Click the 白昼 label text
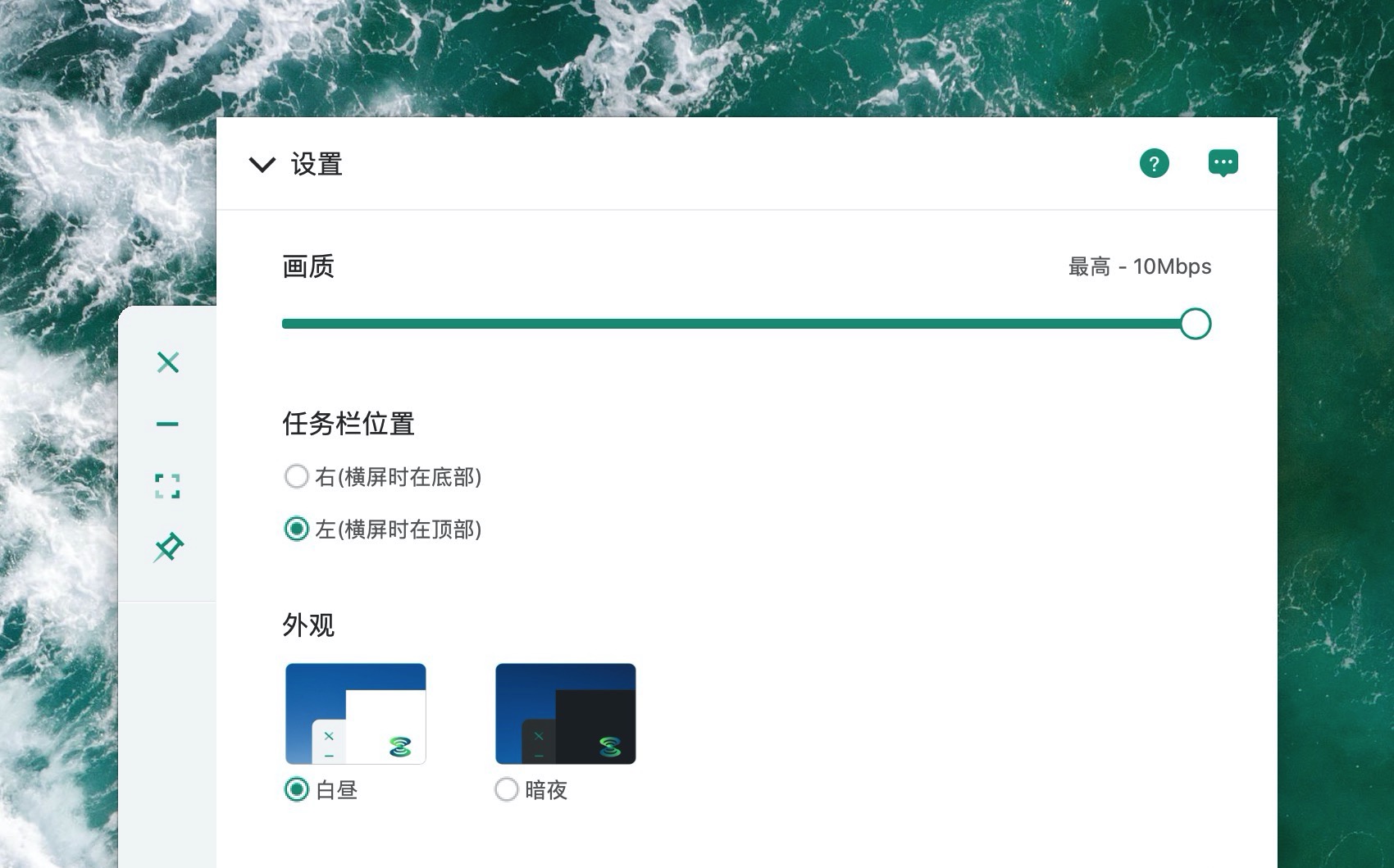 pyautogui.click(x=336, y=790)
